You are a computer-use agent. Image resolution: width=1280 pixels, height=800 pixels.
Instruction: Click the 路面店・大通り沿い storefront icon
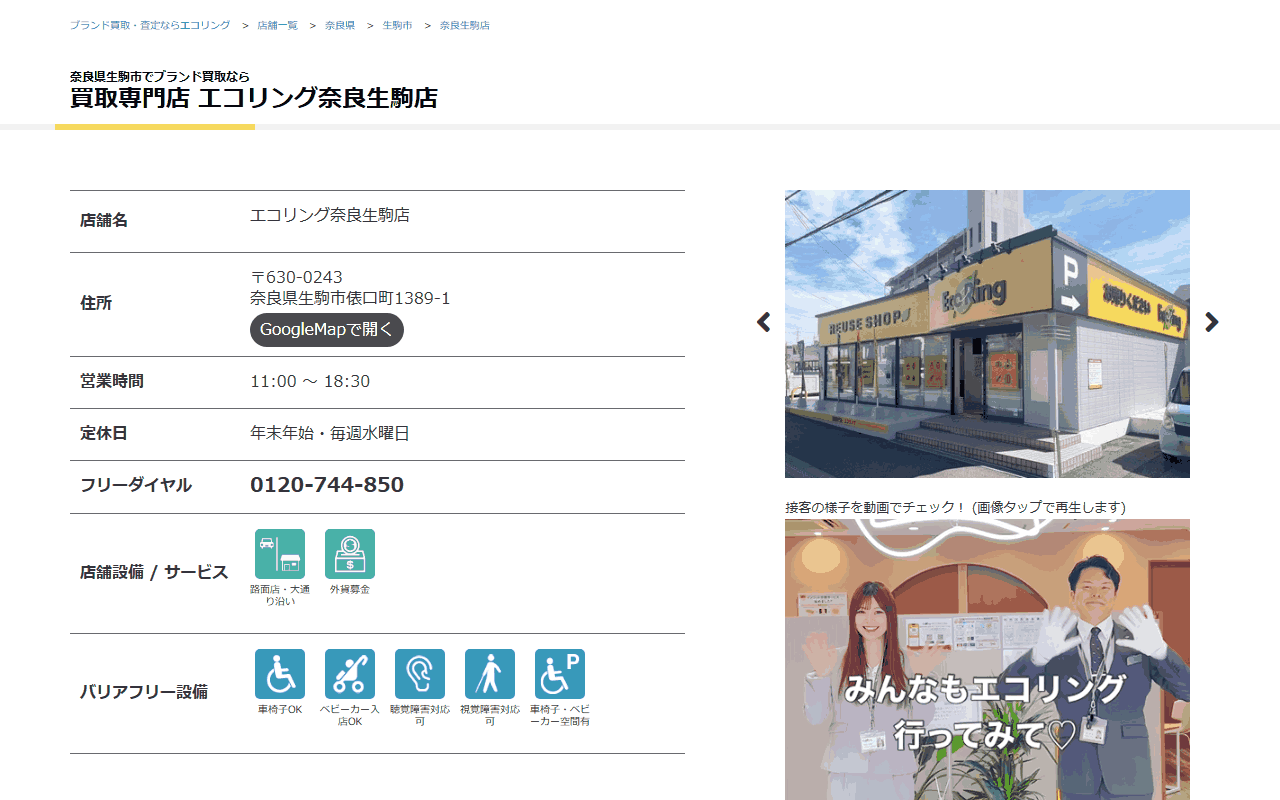280,554
